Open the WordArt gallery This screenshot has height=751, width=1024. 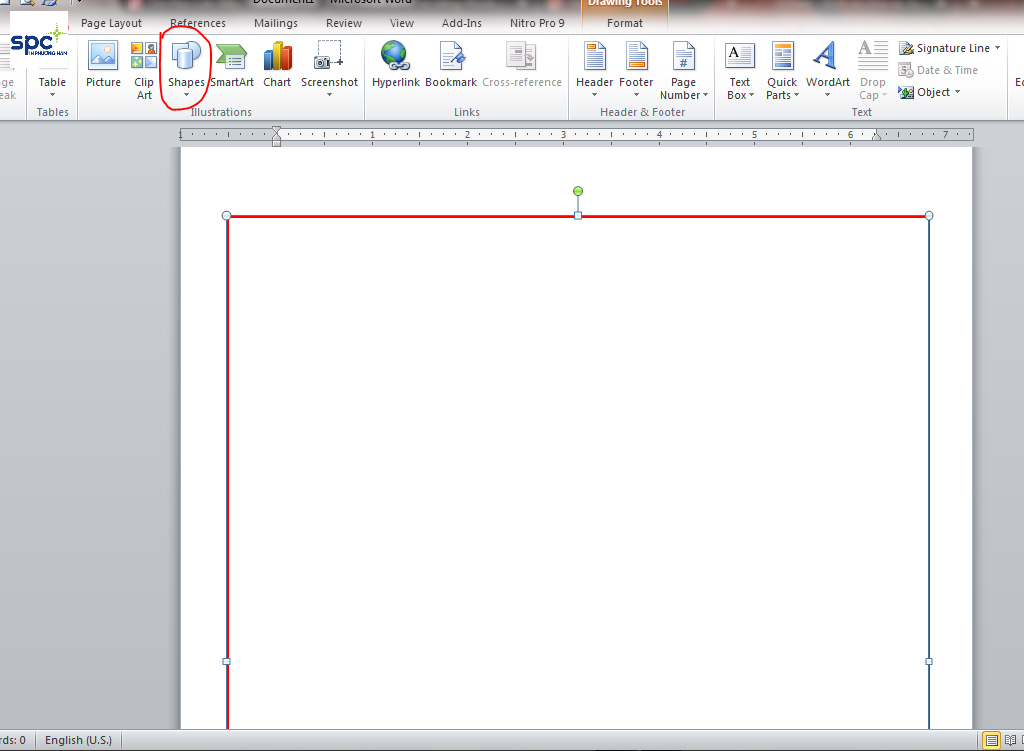tap(827, 70)
